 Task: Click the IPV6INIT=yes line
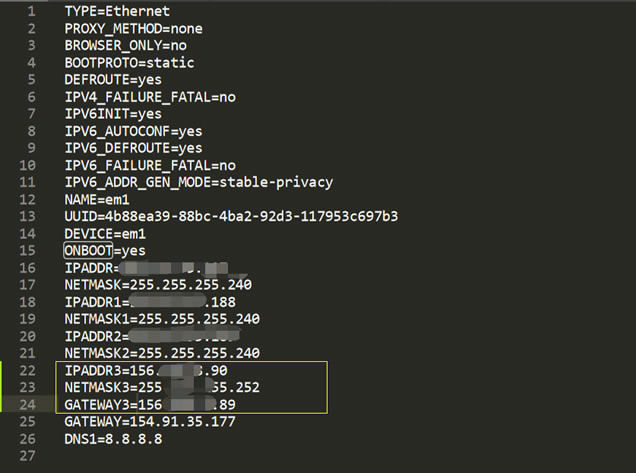113,114
